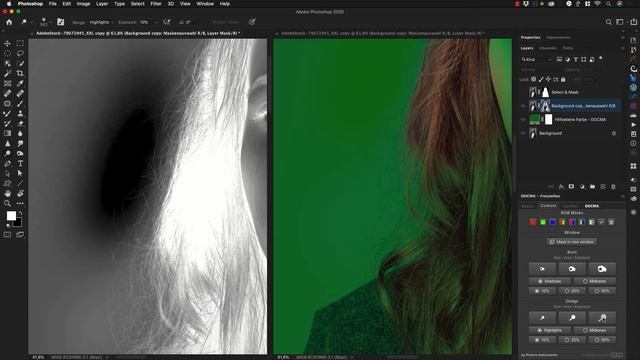Click the large burn button in DOCMA panel

[x=602, y=269]
